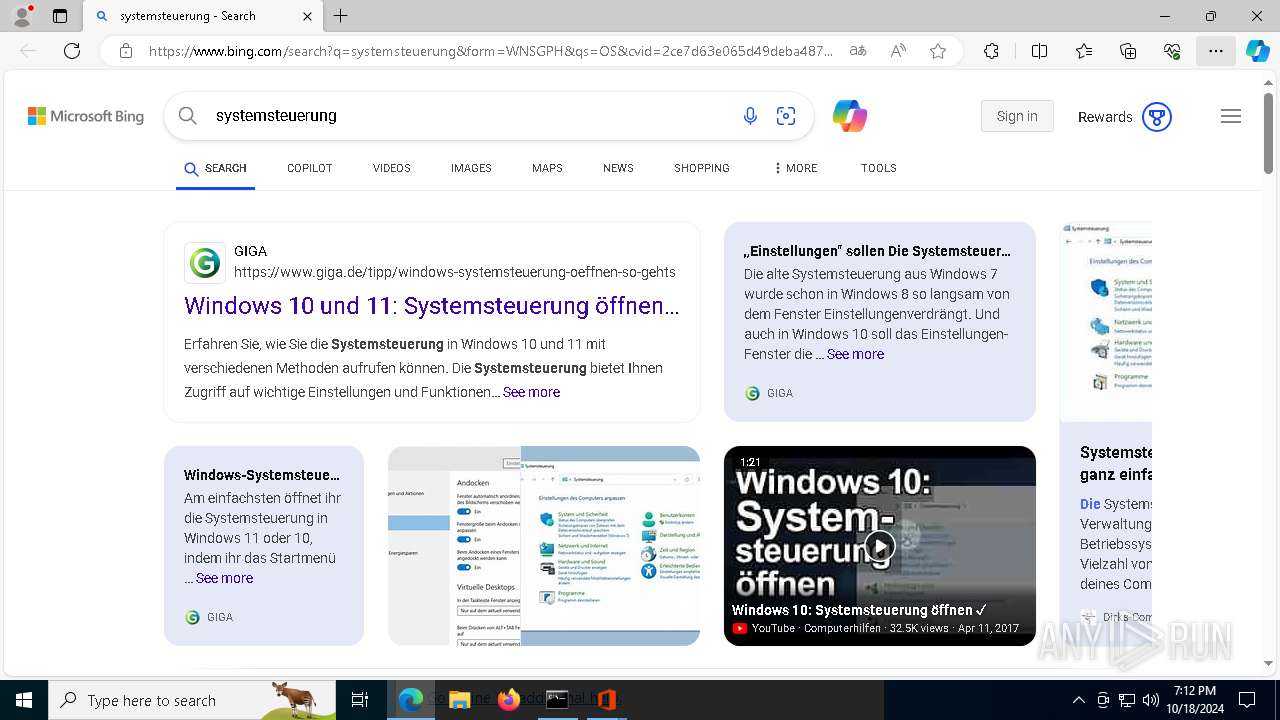Open the 'Einstellungen sollen Die Systemsteuer' heading
This screenshot has width=1280, height=720.
click(877, 251)
